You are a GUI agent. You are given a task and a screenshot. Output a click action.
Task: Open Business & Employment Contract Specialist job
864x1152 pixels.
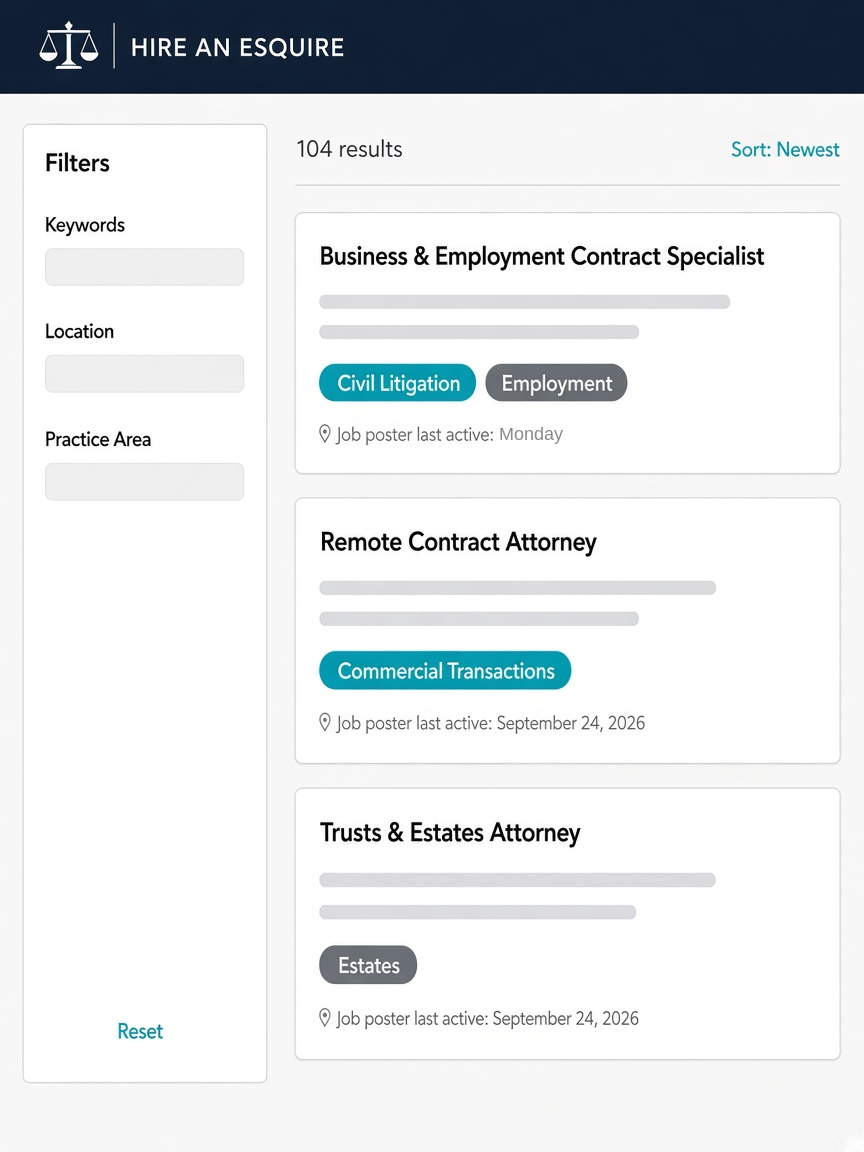pos(541,256)
